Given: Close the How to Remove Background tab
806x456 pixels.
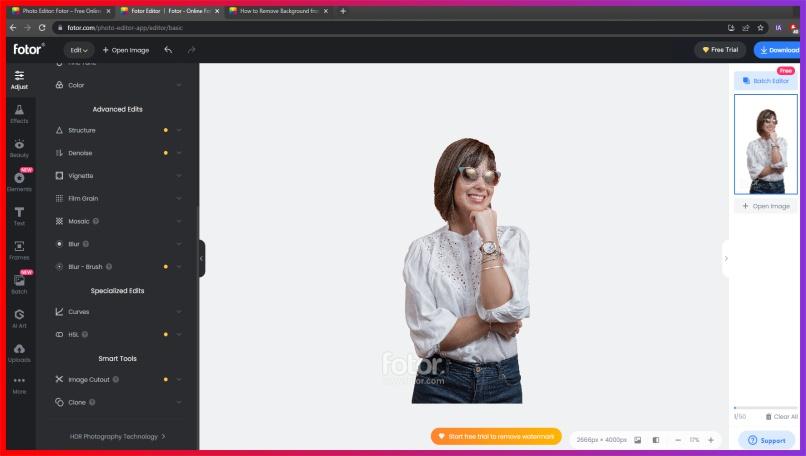Looking at the screenshot, I should tap(326, 11).
